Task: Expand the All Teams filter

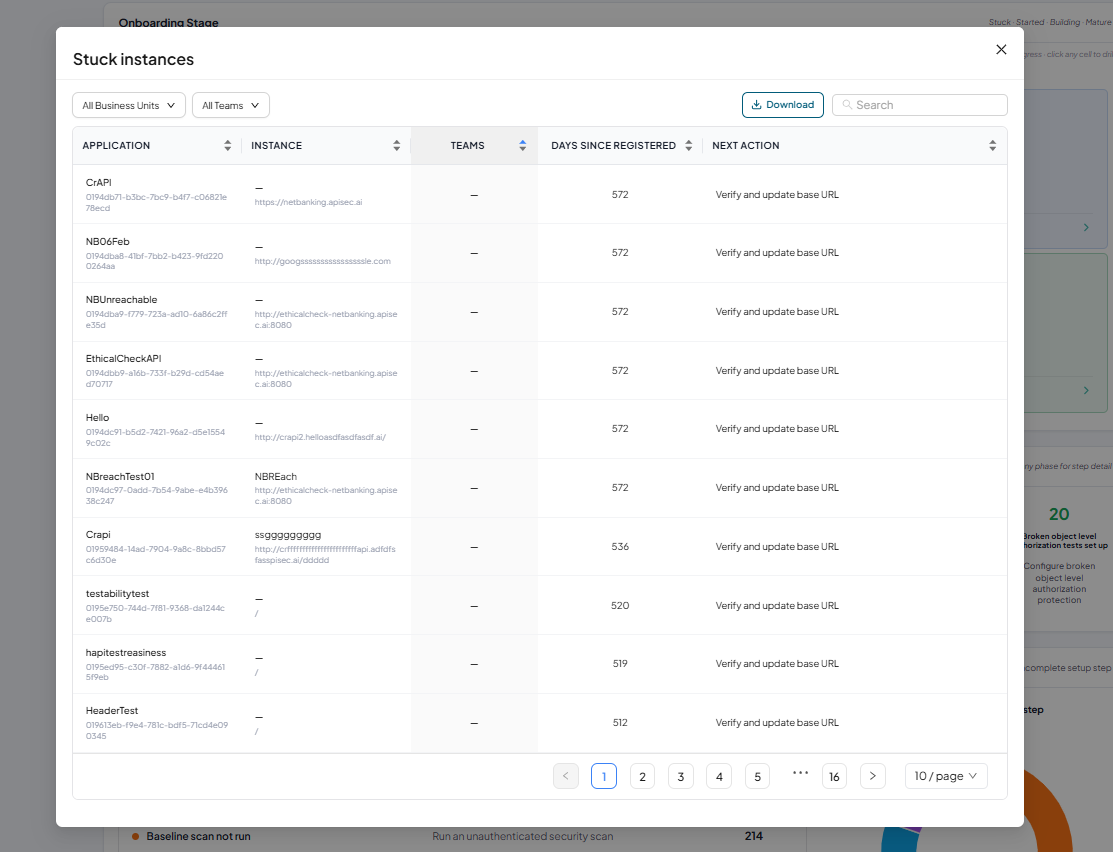Action: click(231, 105)
